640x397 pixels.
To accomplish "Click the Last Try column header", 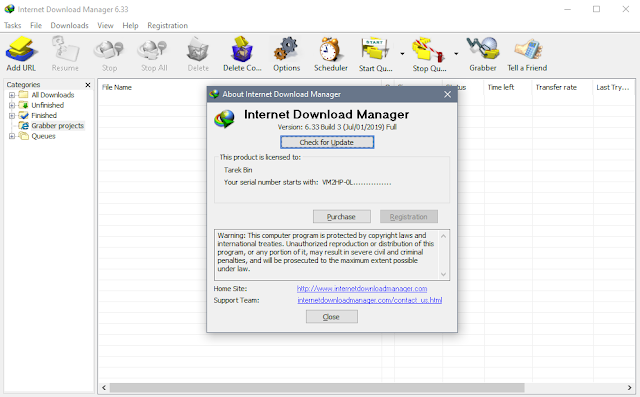I will pyautogui.click(x=613, y=87).
